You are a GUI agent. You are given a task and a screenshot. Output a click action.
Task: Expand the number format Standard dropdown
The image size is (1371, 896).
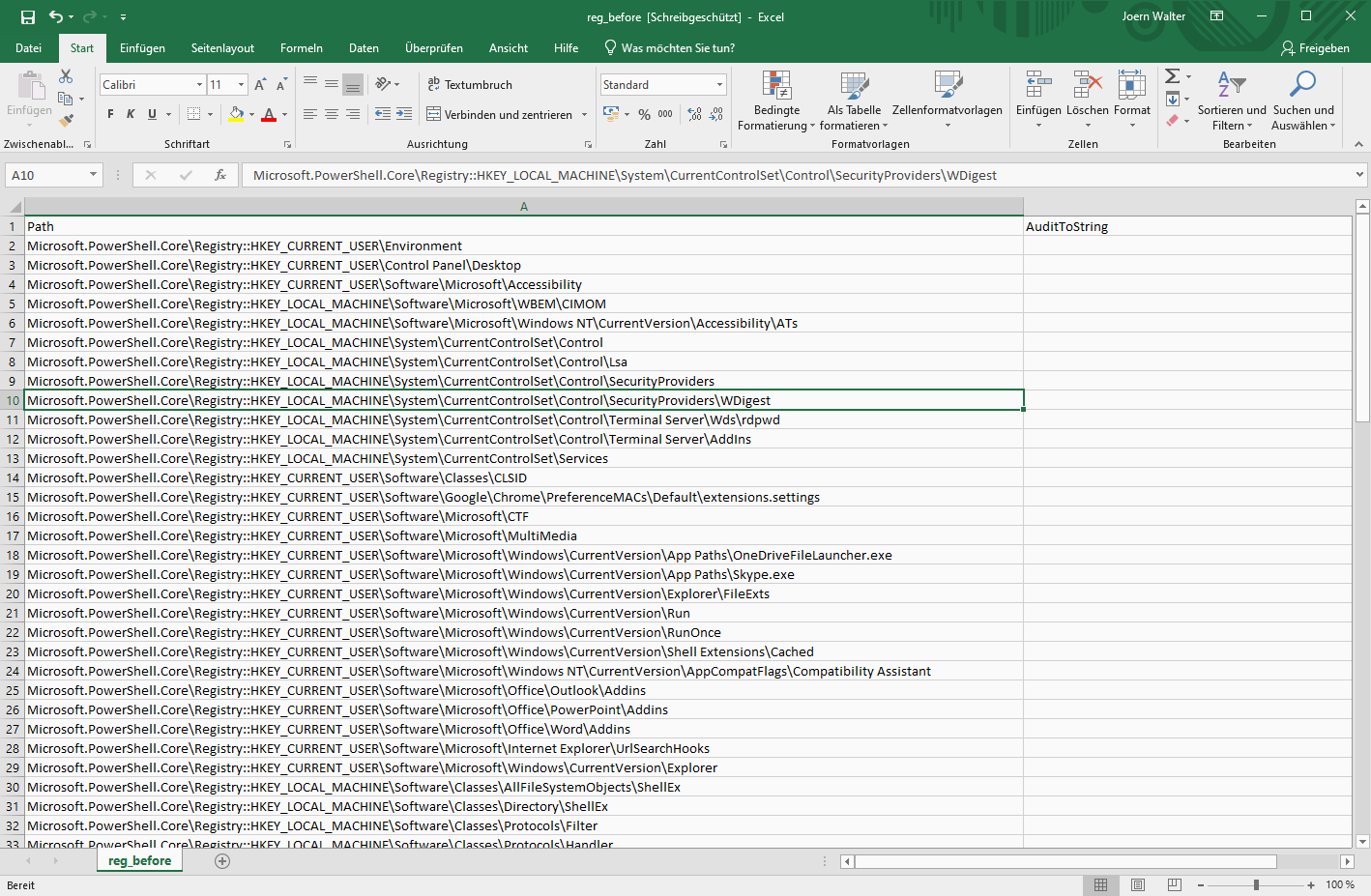(719, 85)
